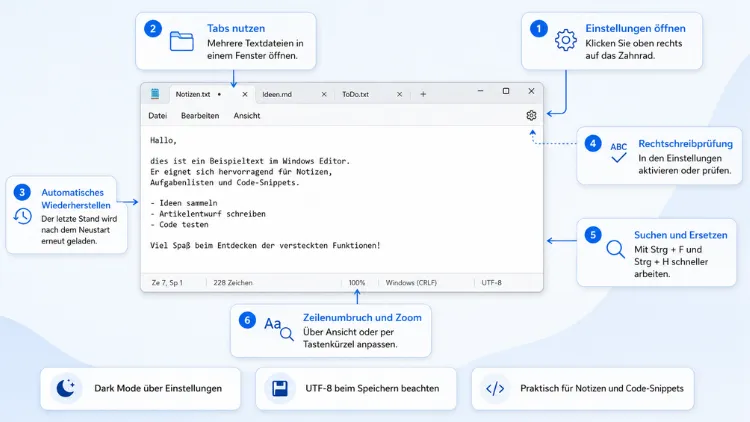This screenshot has height=422, width=750.
Task: Open the Ansicht menu
Action: pyautogui.click(x=247, y=116)
